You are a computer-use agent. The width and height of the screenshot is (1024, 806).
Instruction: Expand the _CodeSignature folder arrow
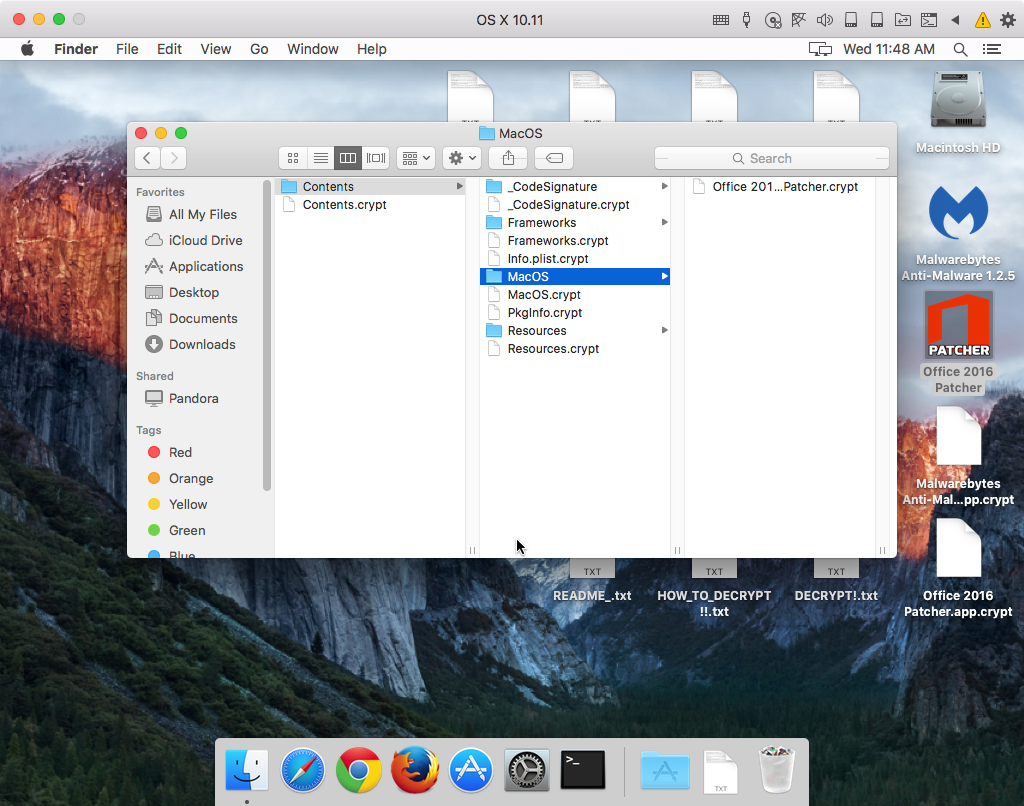664,187
